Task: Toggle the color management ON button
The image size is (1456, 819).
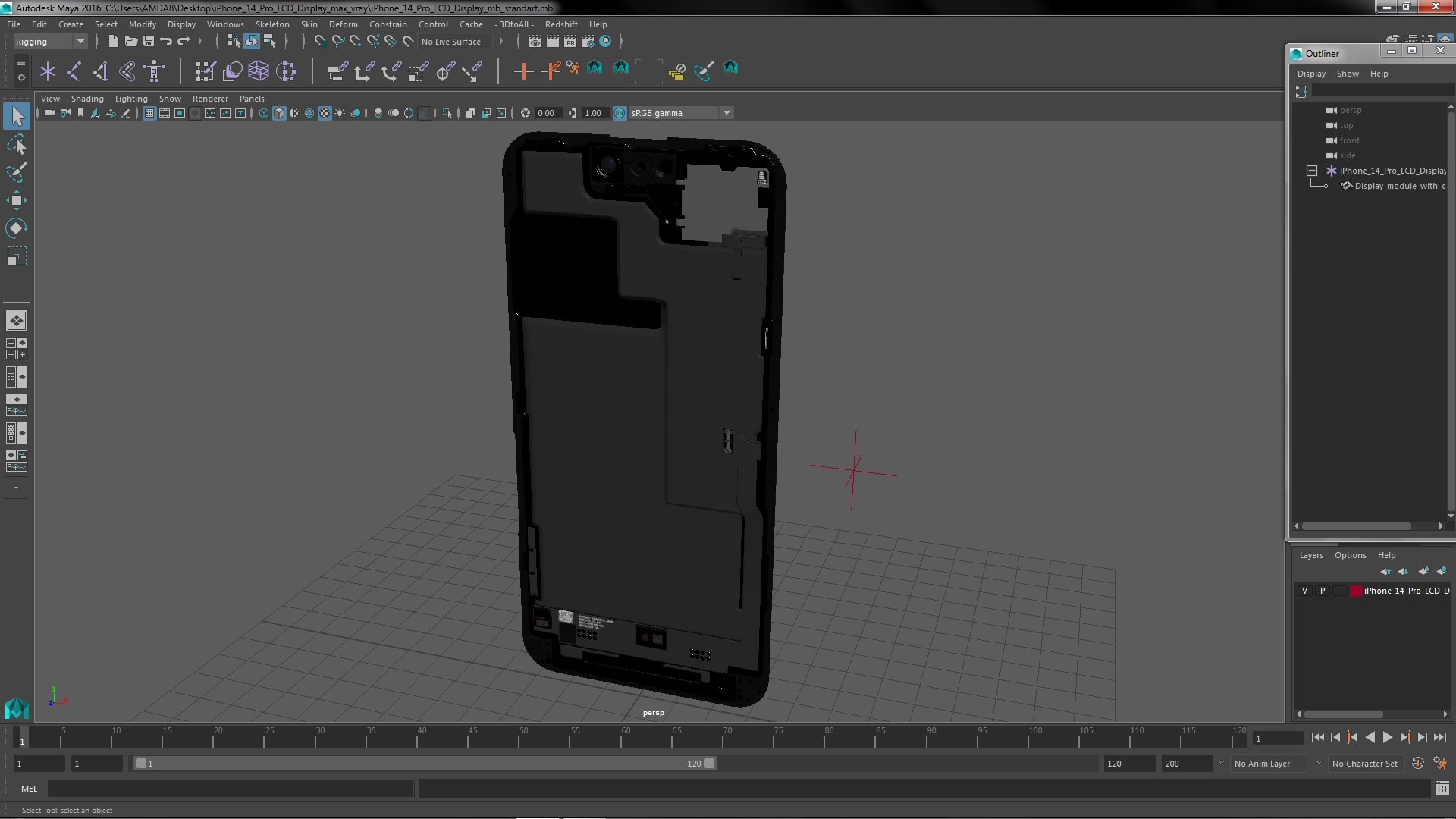Action: (620, 113)
